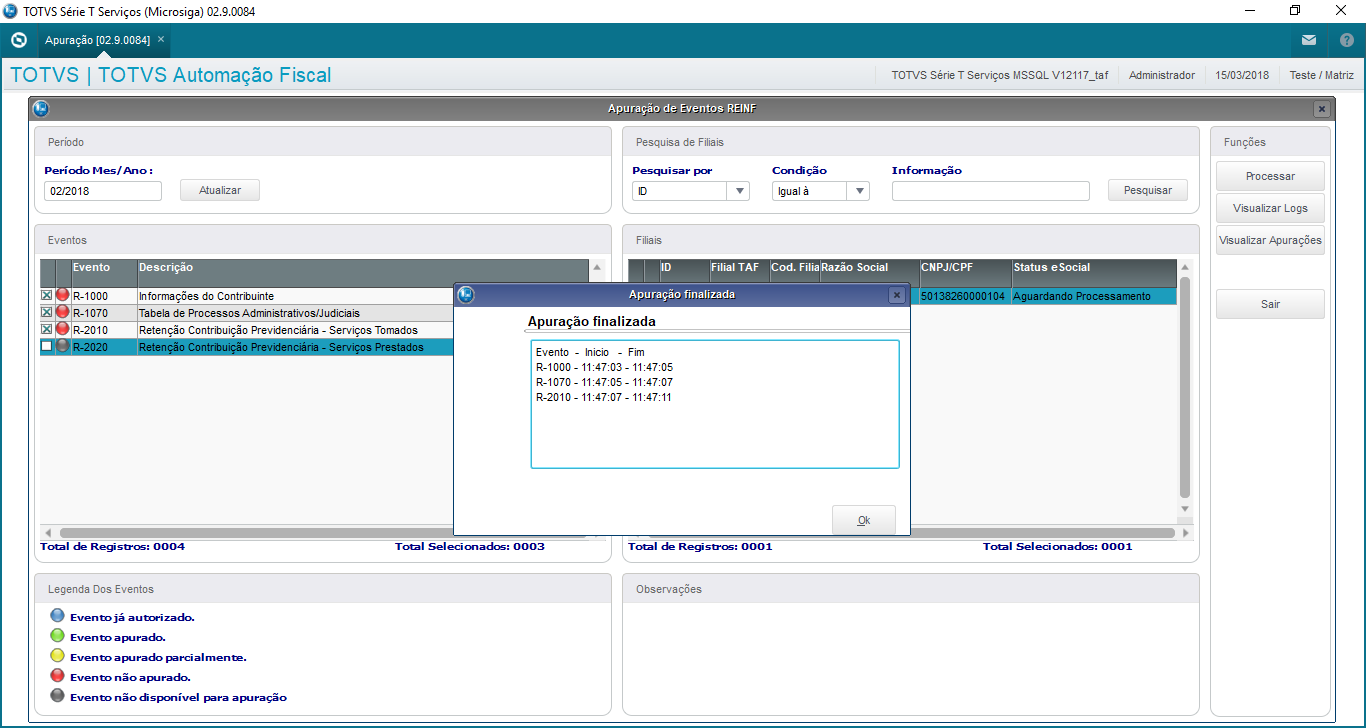Click gray legend icon Evento não disponível
Image resolution: width=1366 pixels, height=728 pixels.
coord(57,696)
